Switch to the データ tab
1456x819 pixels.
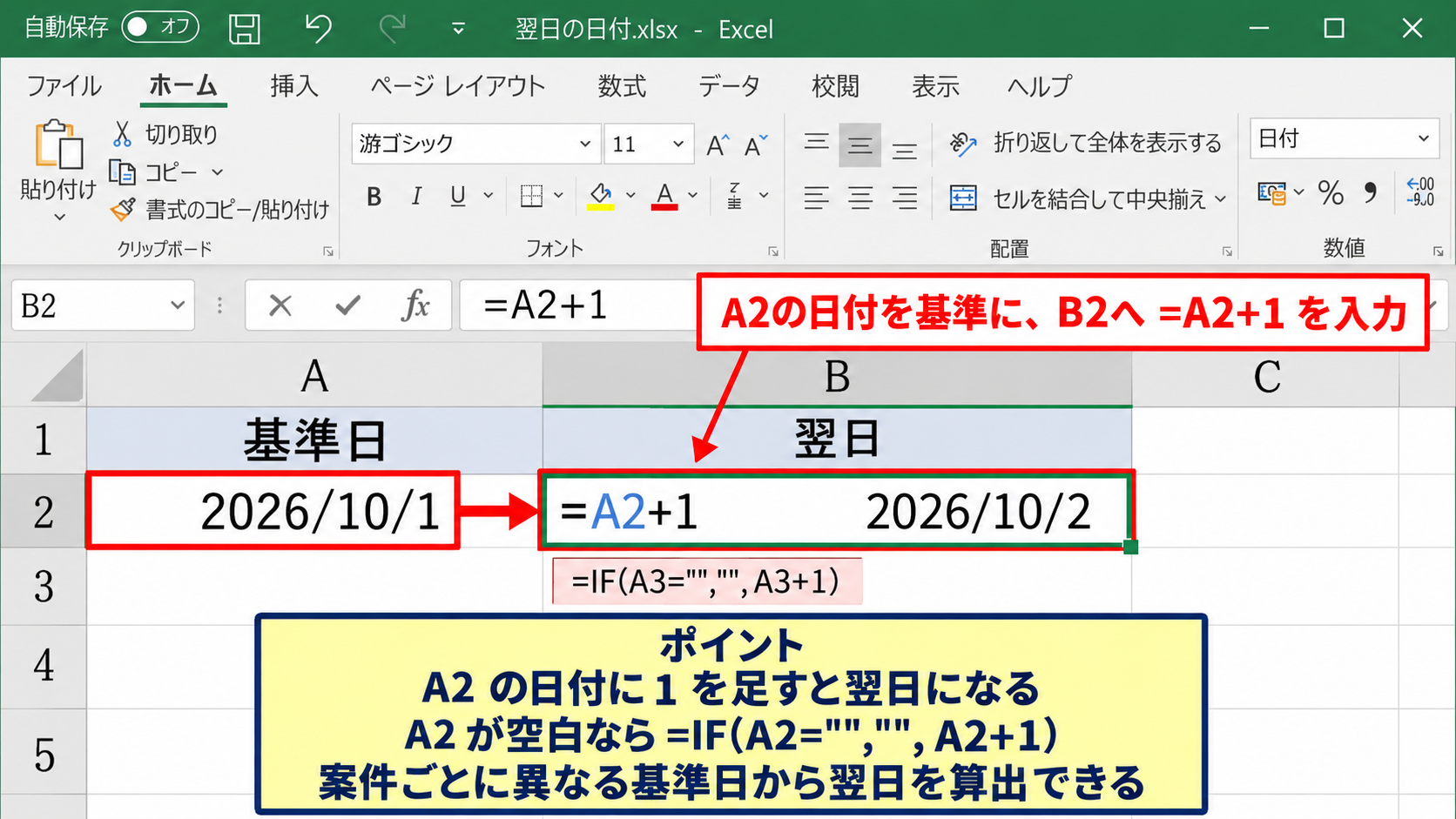point(729,86)
